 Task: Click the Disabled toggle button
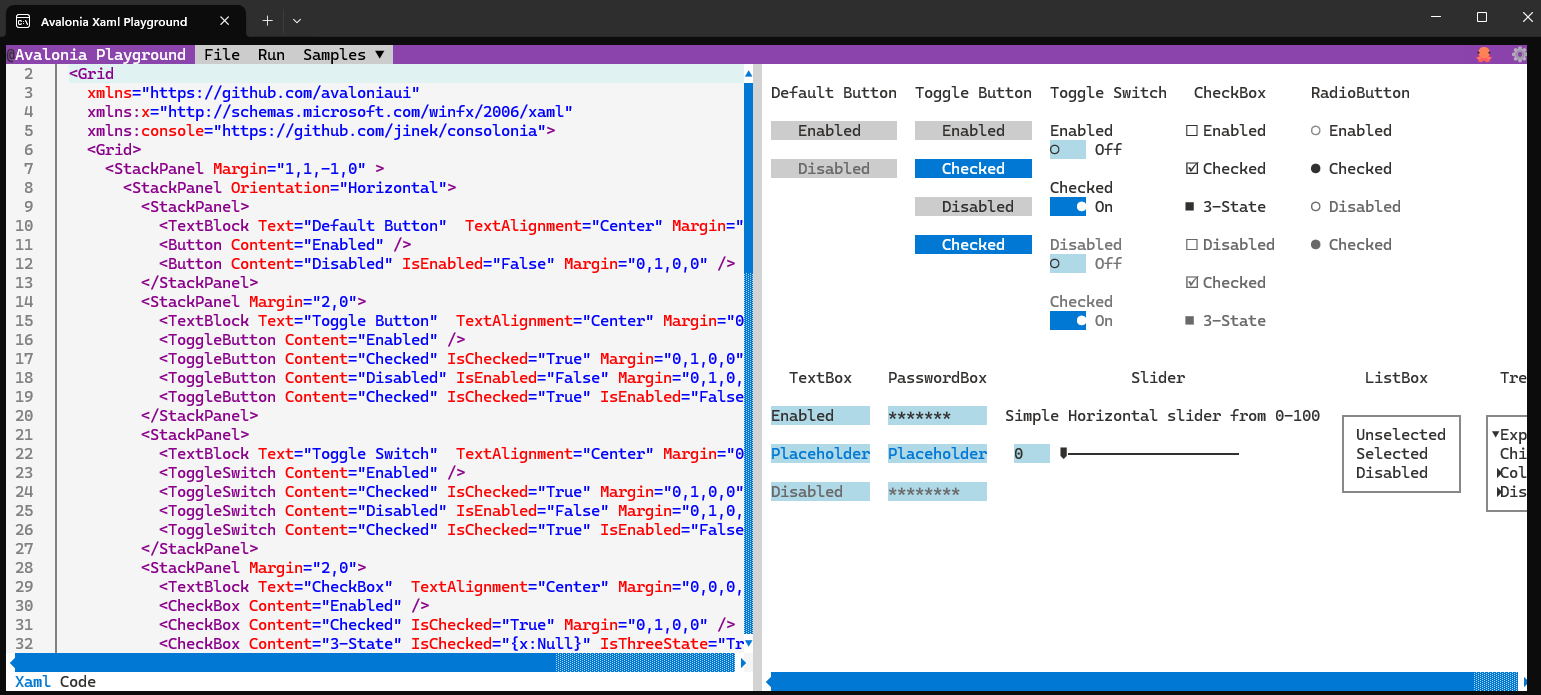pyautogui.click(x=973, y=207)
